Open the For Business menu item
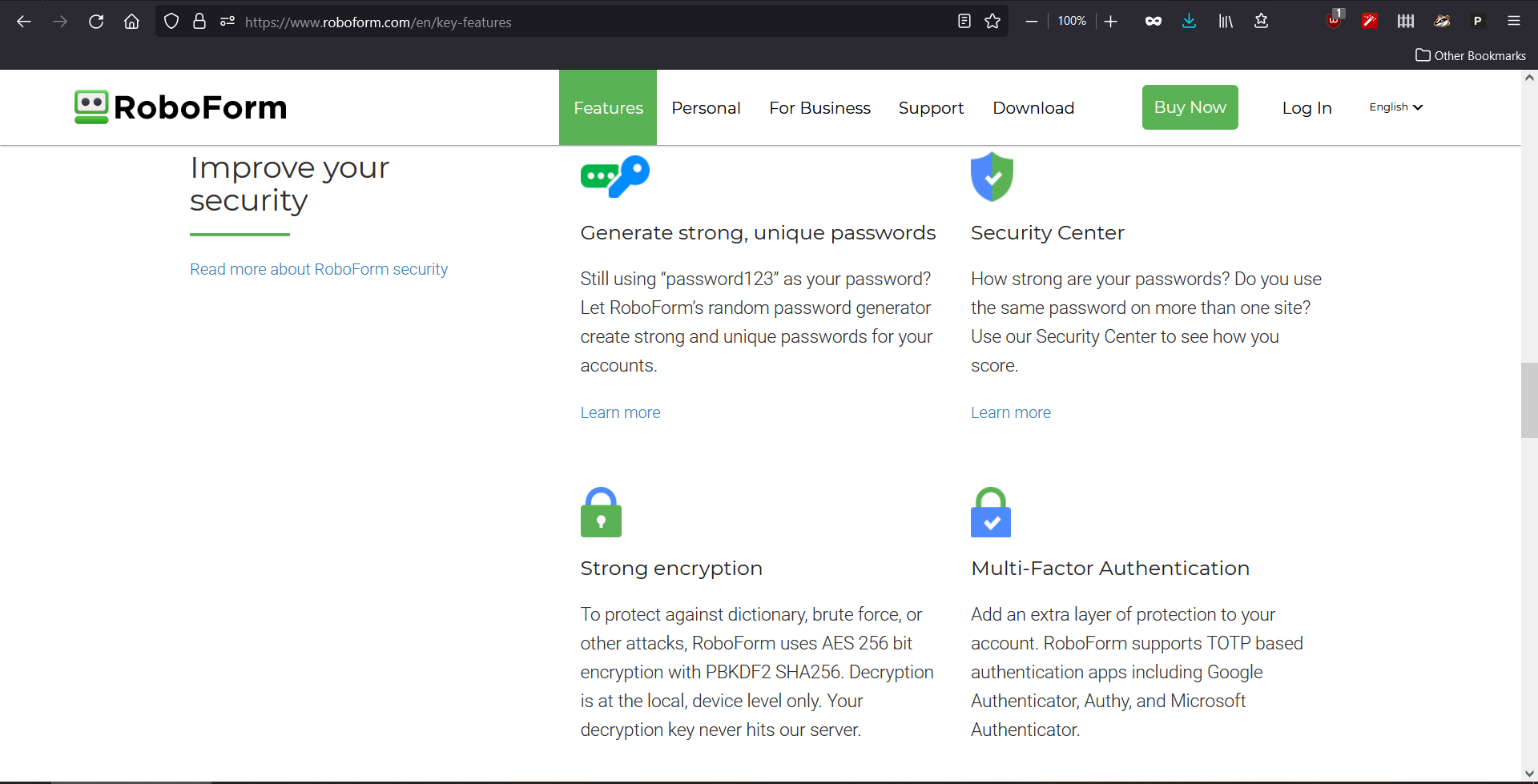 coord(819,108)
